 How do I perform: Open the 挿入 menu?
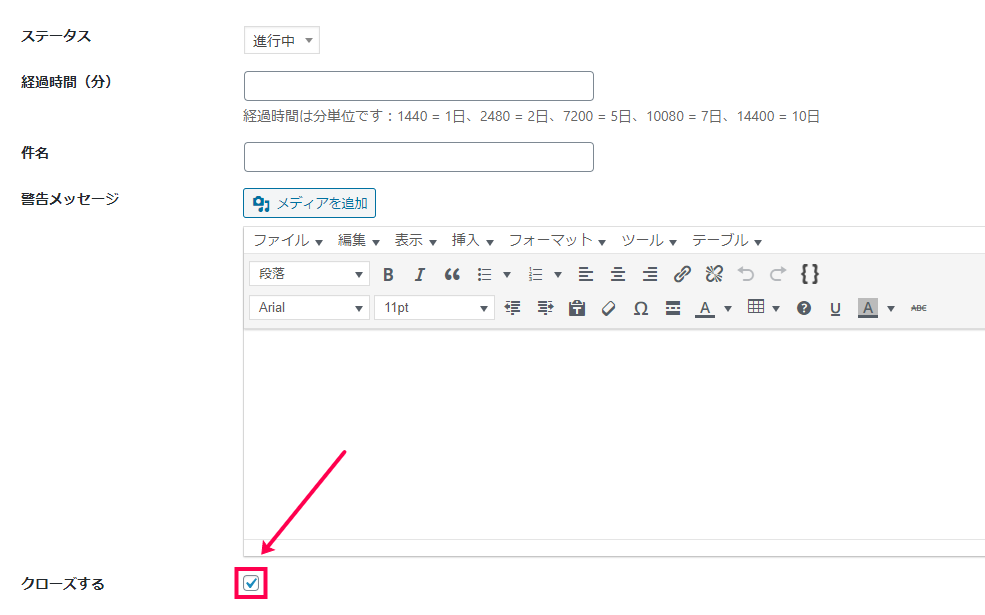point(472,241)
